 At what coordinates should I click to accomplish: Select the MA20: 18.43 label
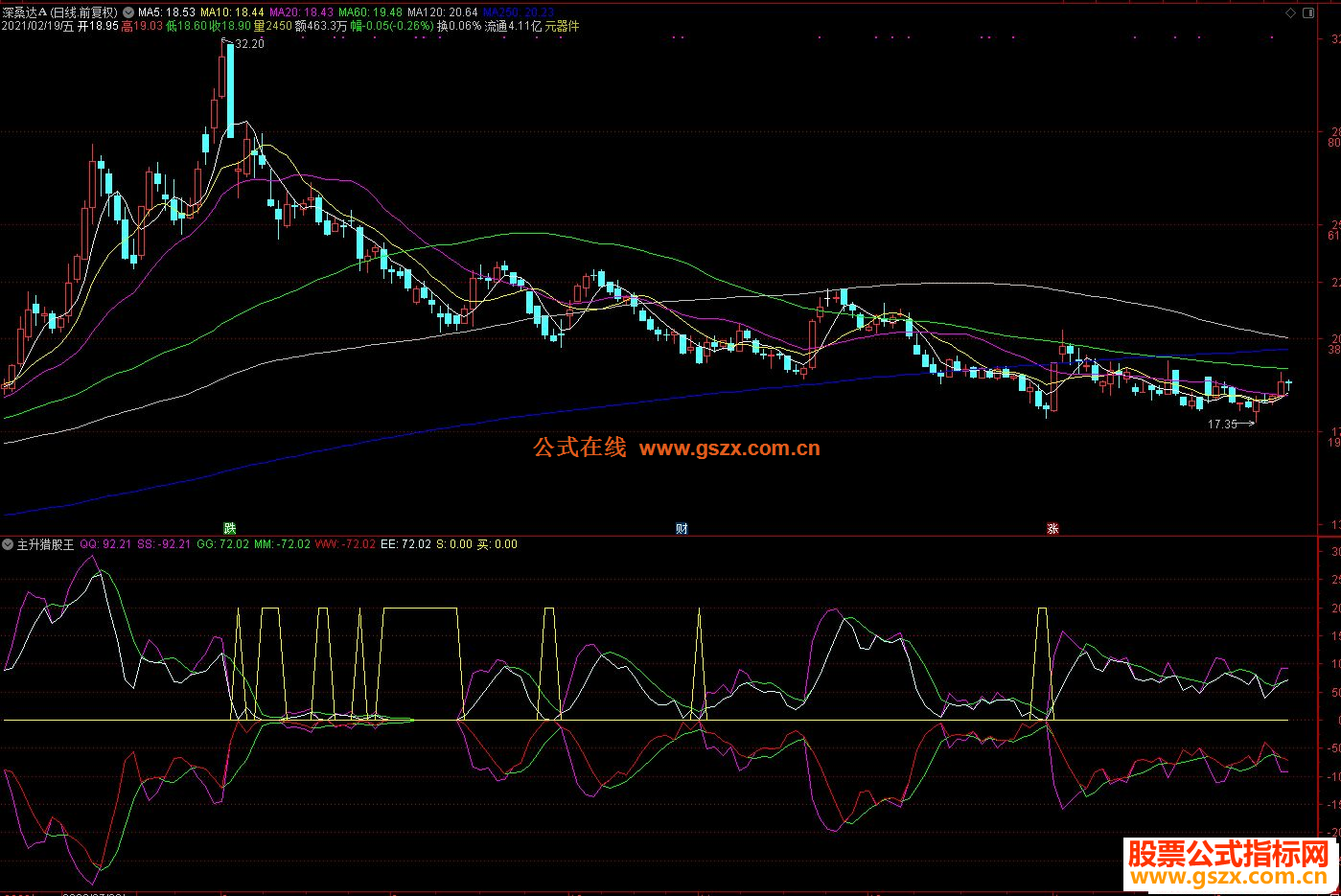pyautogui.click(x=301, y=12)
